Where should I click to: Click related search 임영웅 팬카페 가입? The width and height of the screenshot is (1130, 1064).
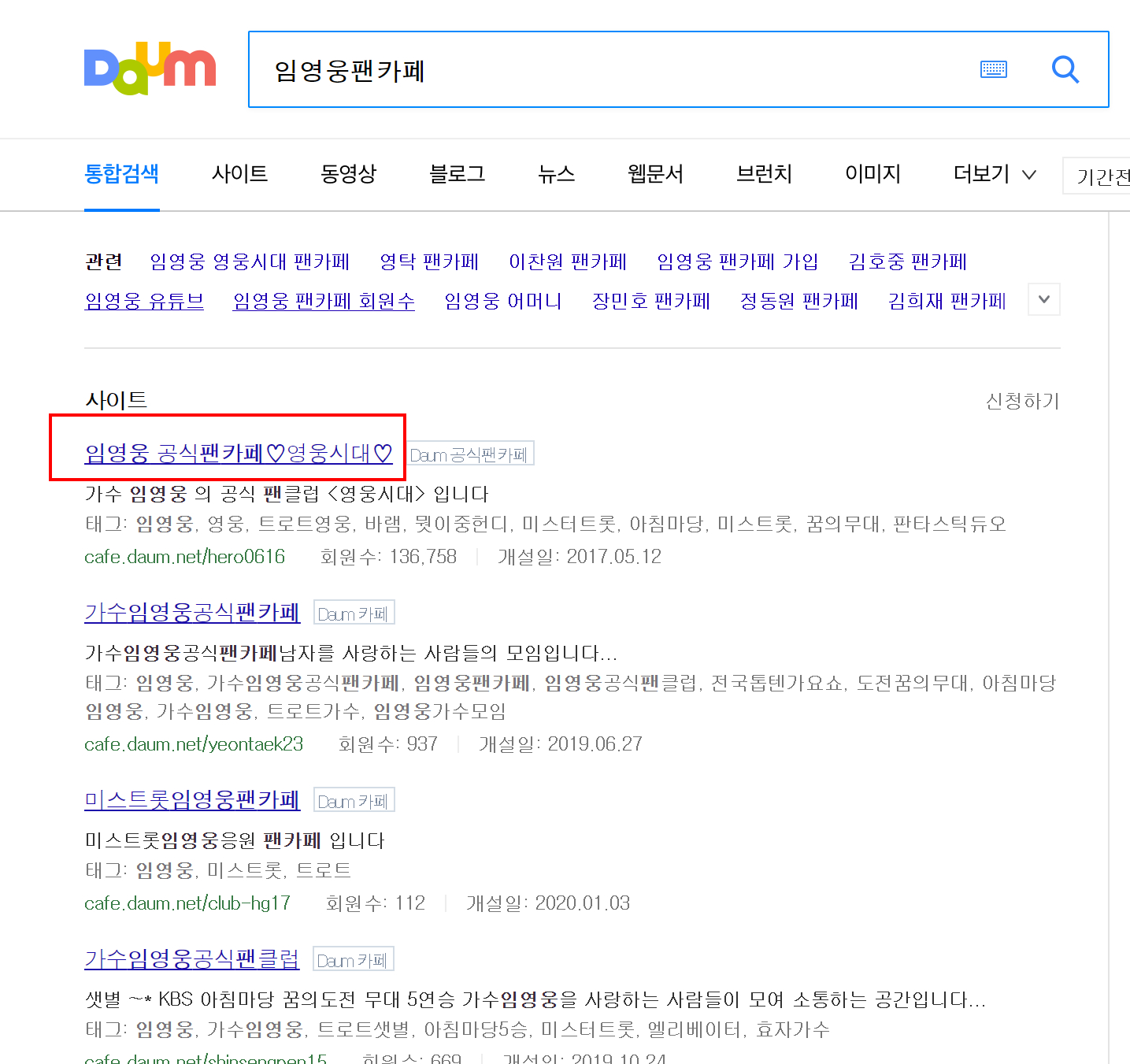[738, 261]
